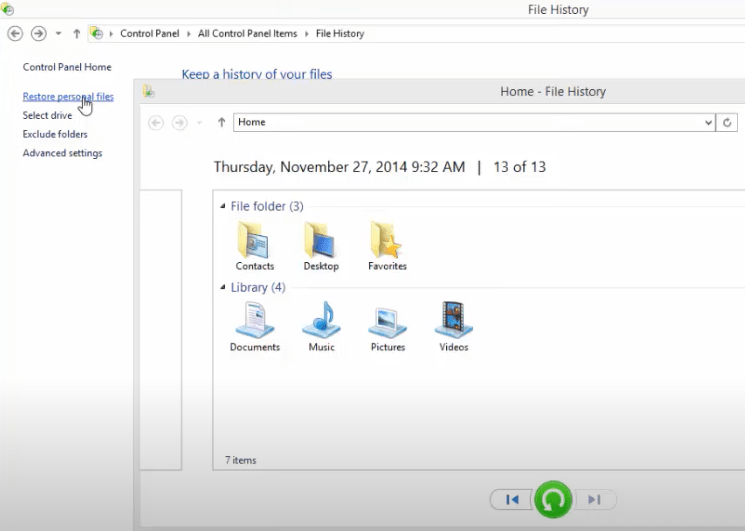This screenshot has width=745, height=531.
Task: Open the Documents library icon
Action: click(254, 321)
